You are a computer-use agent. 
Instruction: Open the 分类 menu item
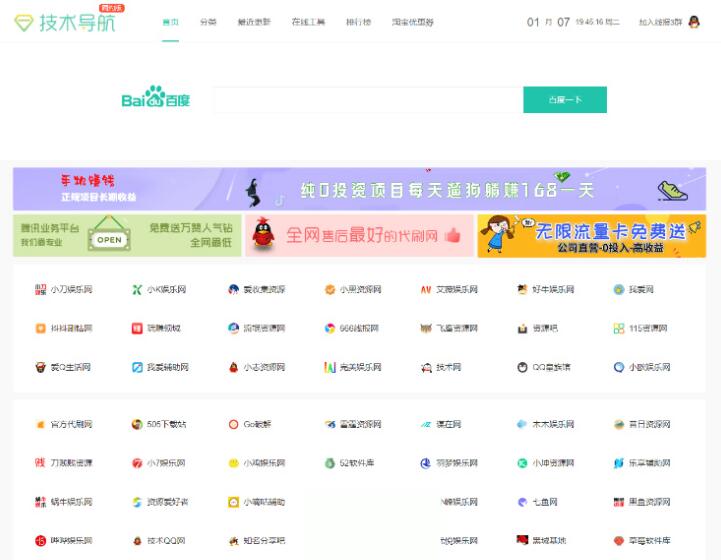coord(208,22)
